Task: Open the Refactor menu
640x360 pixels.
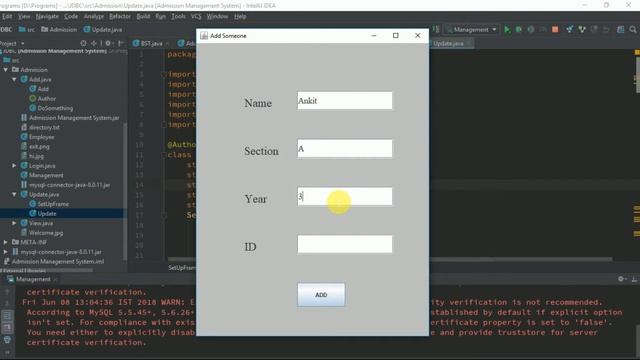Action: (x=120, y=16)
